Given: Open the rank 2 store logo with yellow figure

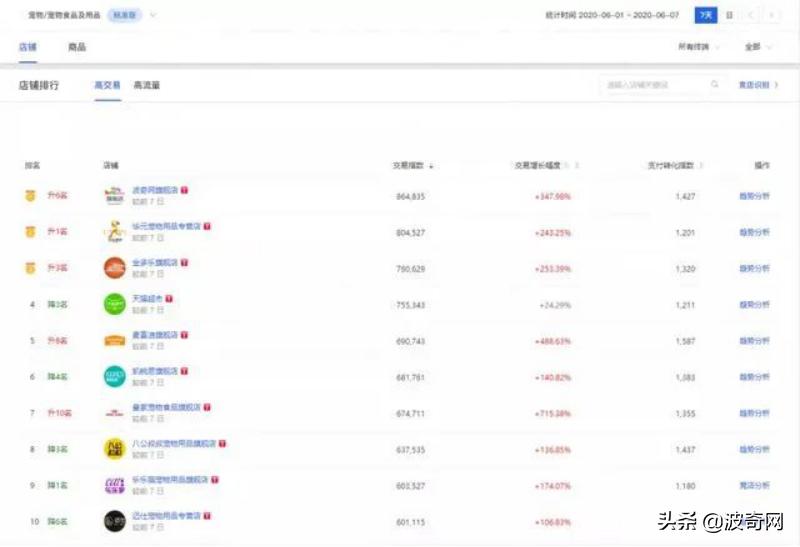Looking at the screenshot, I should click(115, 232).
